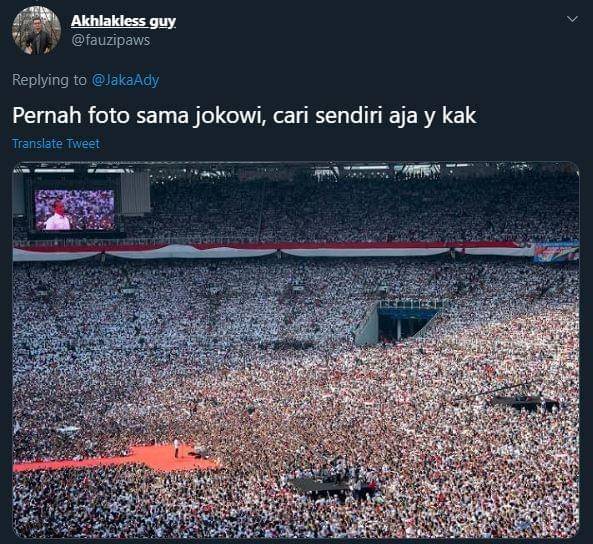Screen dimensions: 593x544
Task: Click the Akhlakless guy display name
Action: pyautogui.click(x=123, y=21)
